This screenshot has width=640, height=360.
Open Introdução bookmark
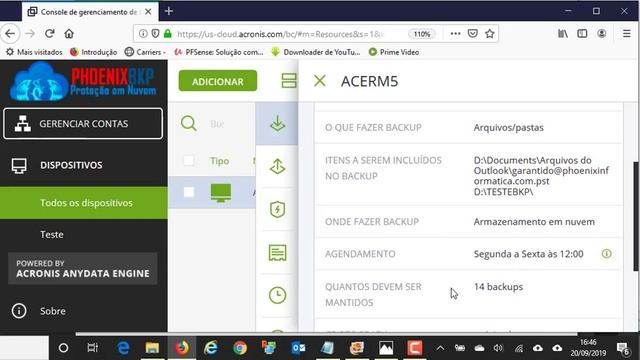[93, 52]
